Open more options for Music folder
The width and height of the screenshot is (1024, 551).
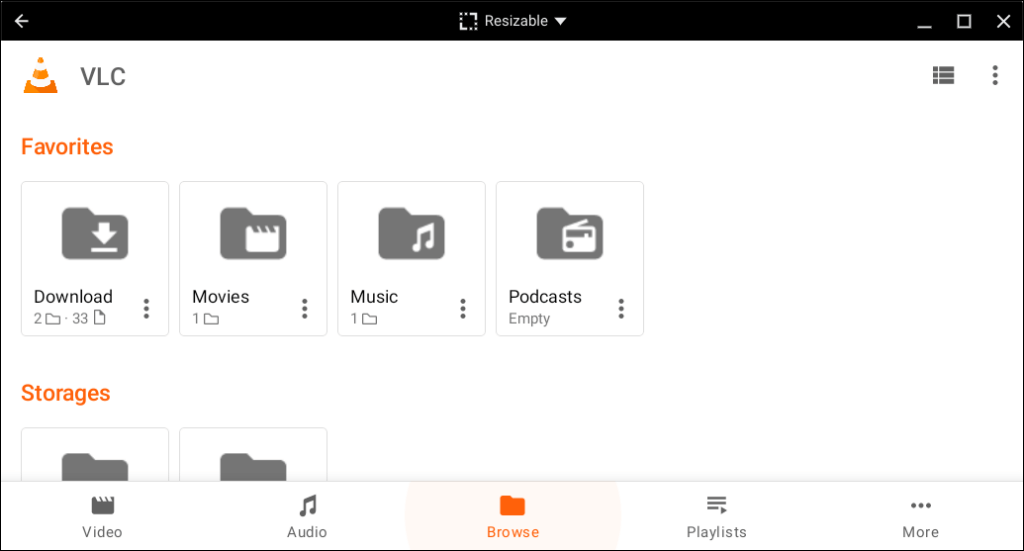[x=462, y=308]
